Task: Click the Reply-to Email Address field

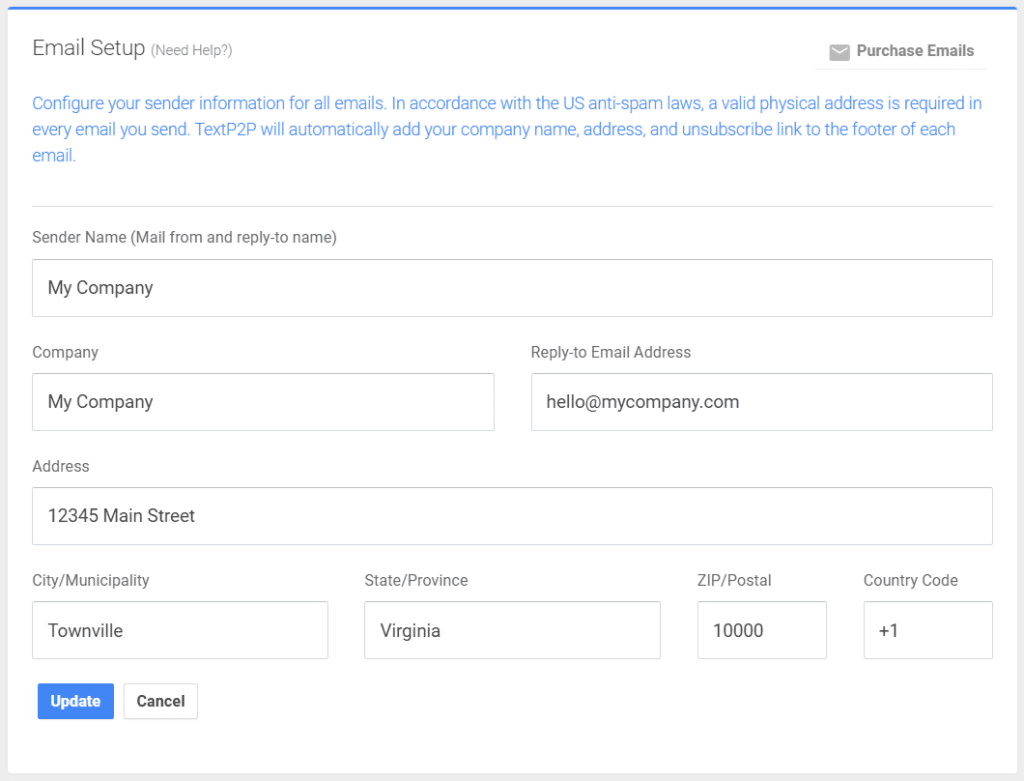Action: (x=762, y=402)
